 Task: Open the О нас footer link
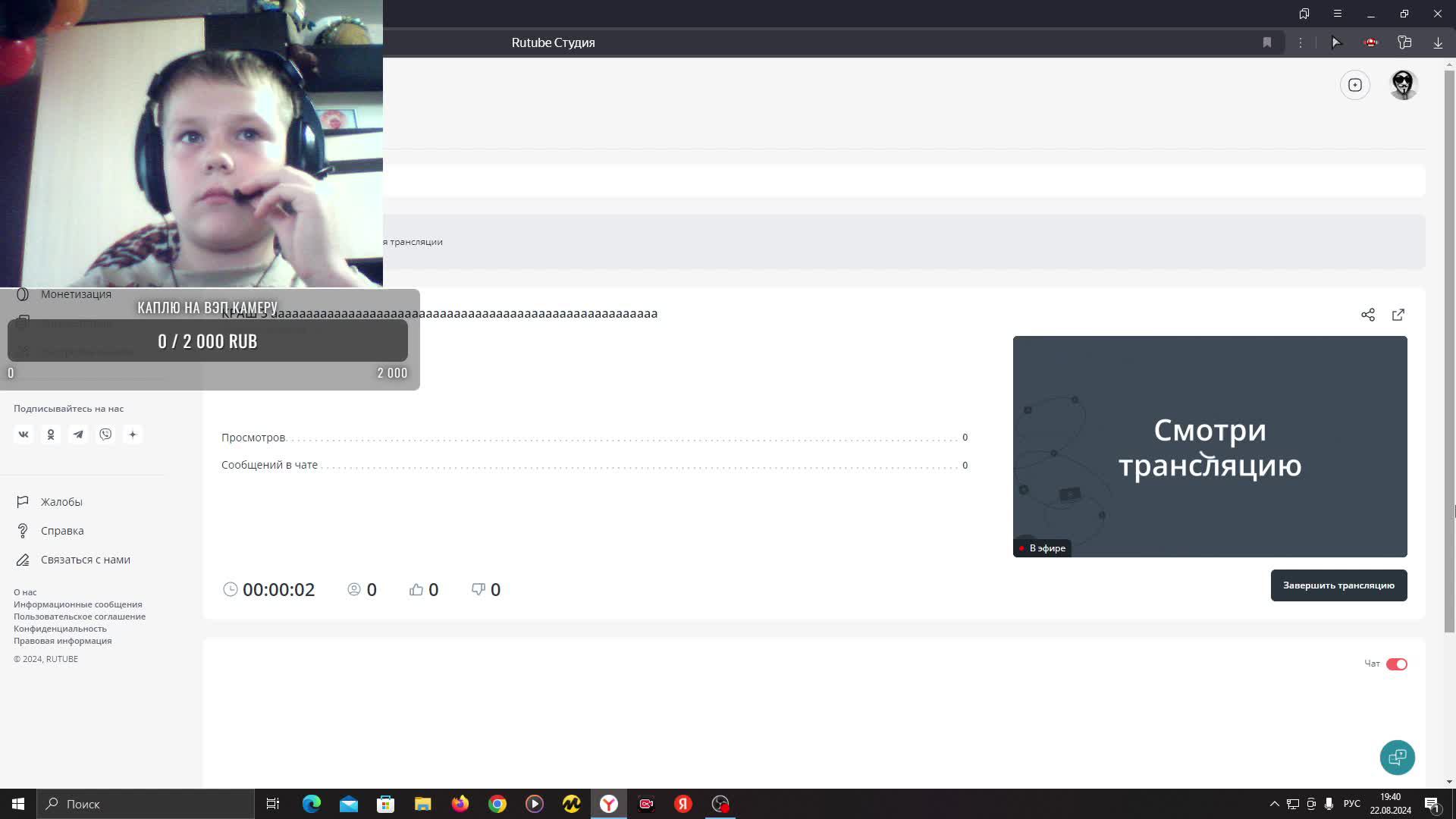point(25,592)
